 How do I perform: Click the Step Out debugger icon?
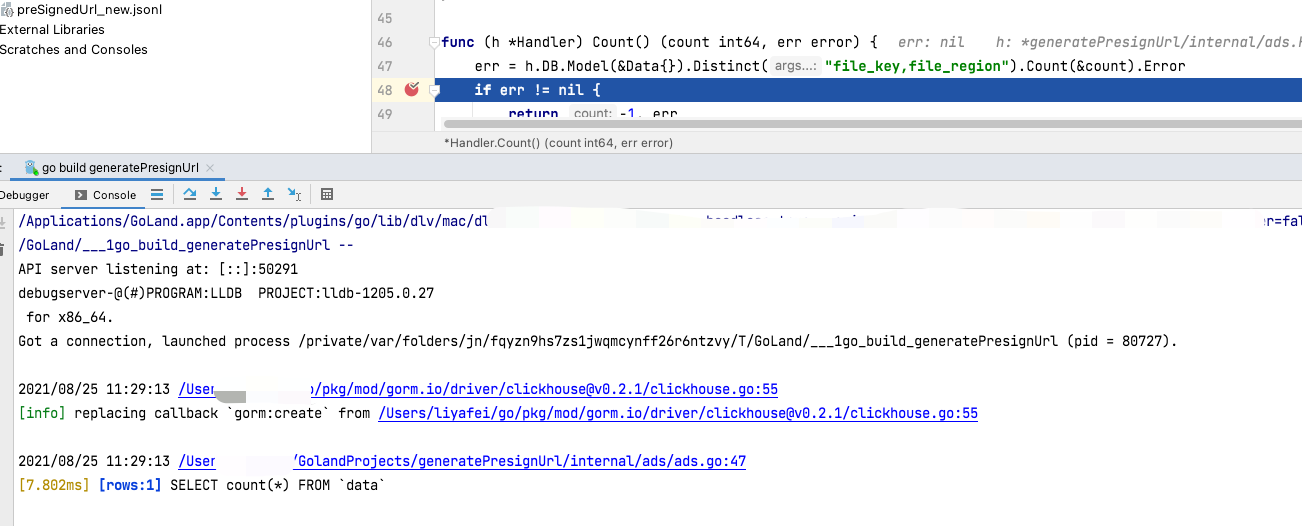[x=268, y=194]
